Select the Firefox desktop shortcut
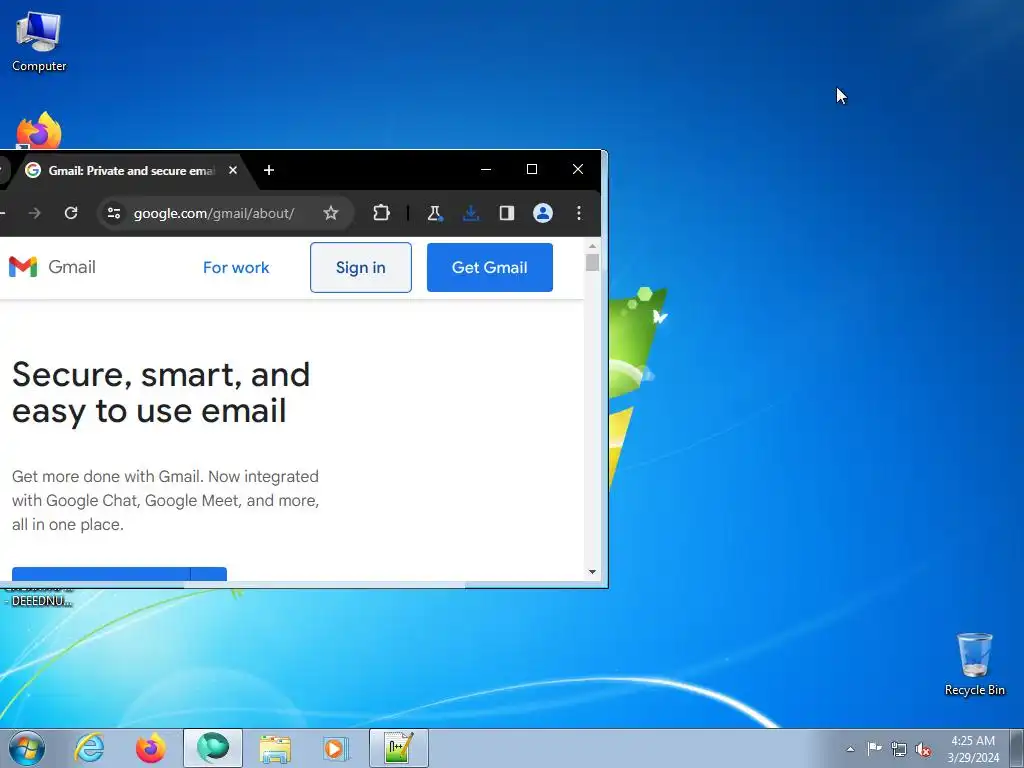Image resolution: width=1024 pixels, height=768 pixels. click(39, 131)
